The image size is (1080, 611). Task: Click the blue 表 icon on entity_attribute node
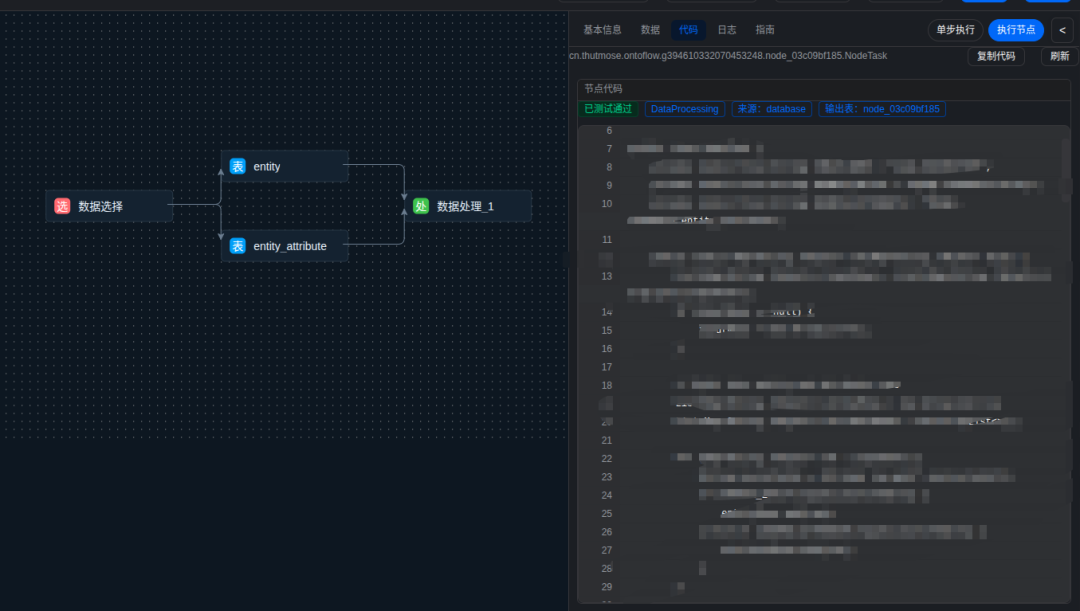pos(237,246)
